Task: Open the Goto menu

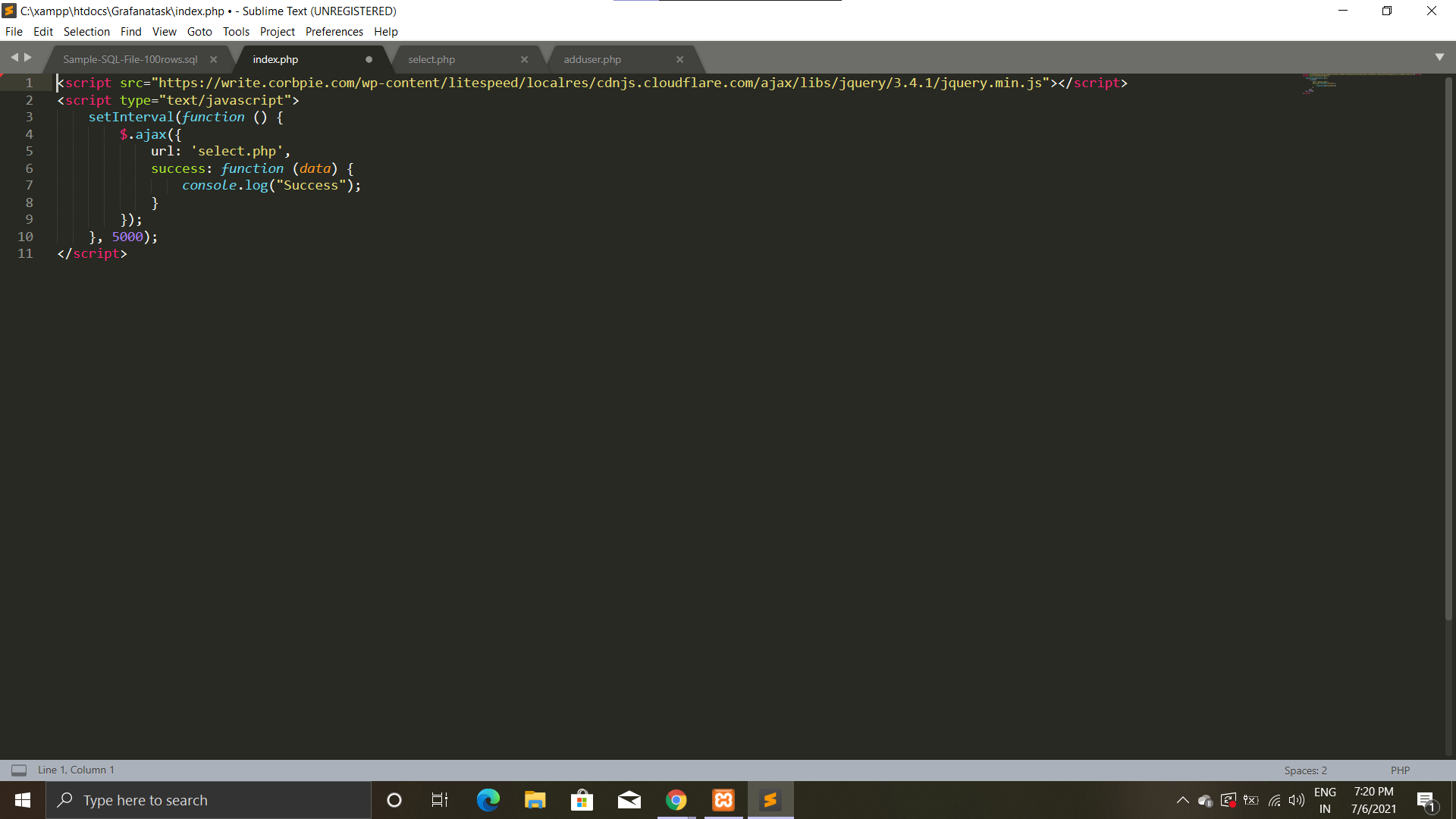Action: pyautogui.click(x=199, y=32)
